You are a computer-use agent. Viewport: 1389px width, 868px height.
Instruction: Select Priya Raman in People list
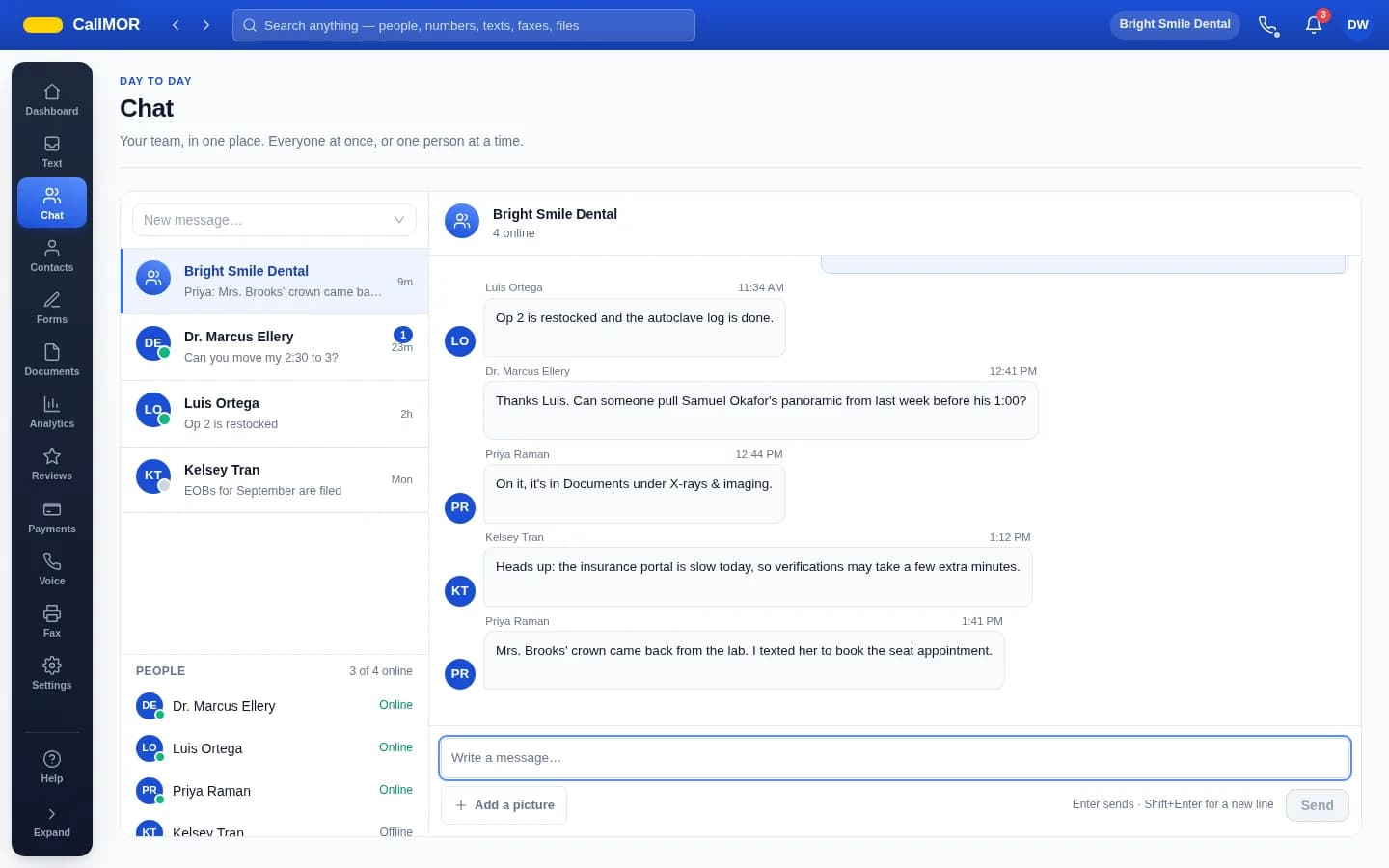click(x=274, y=791)
